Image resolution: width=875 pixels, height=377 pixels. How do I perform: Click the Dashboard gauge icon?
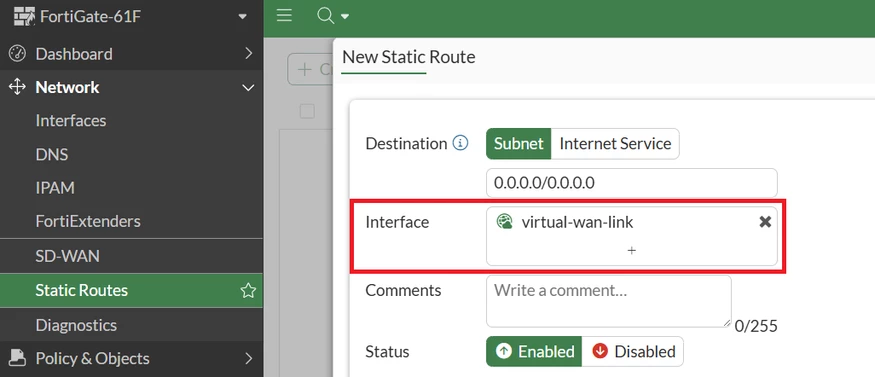[17, 54]
